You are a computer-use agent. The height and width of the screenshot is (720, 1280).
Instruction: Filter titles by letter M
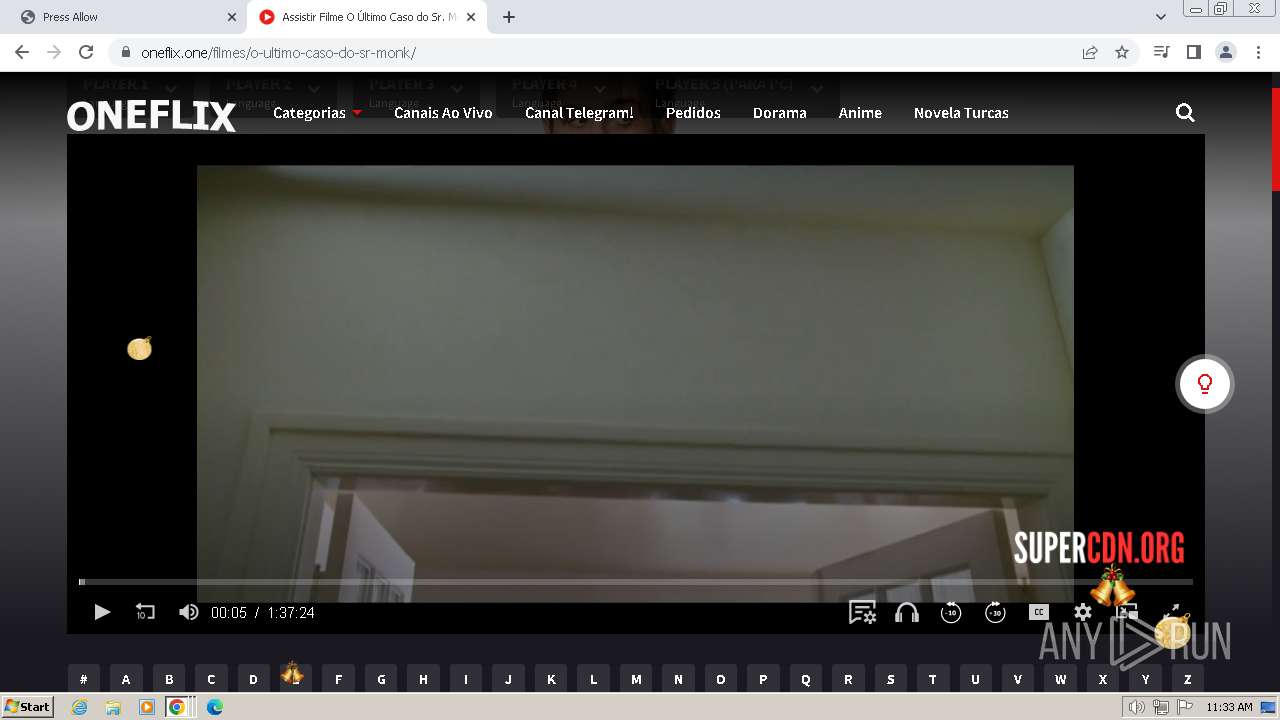pyautogui.click(x=636, y=679)
